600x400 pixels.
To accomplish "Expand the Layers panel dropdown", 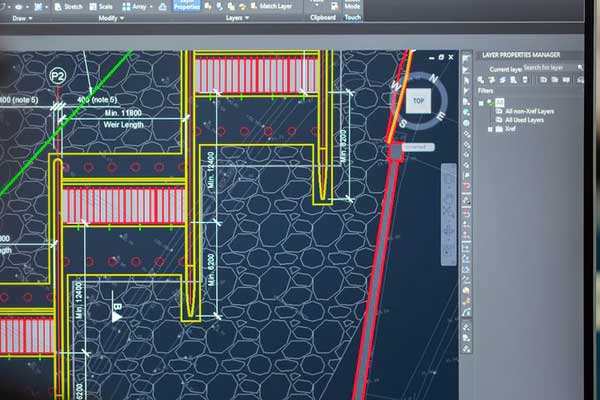I will pos(237,18).
